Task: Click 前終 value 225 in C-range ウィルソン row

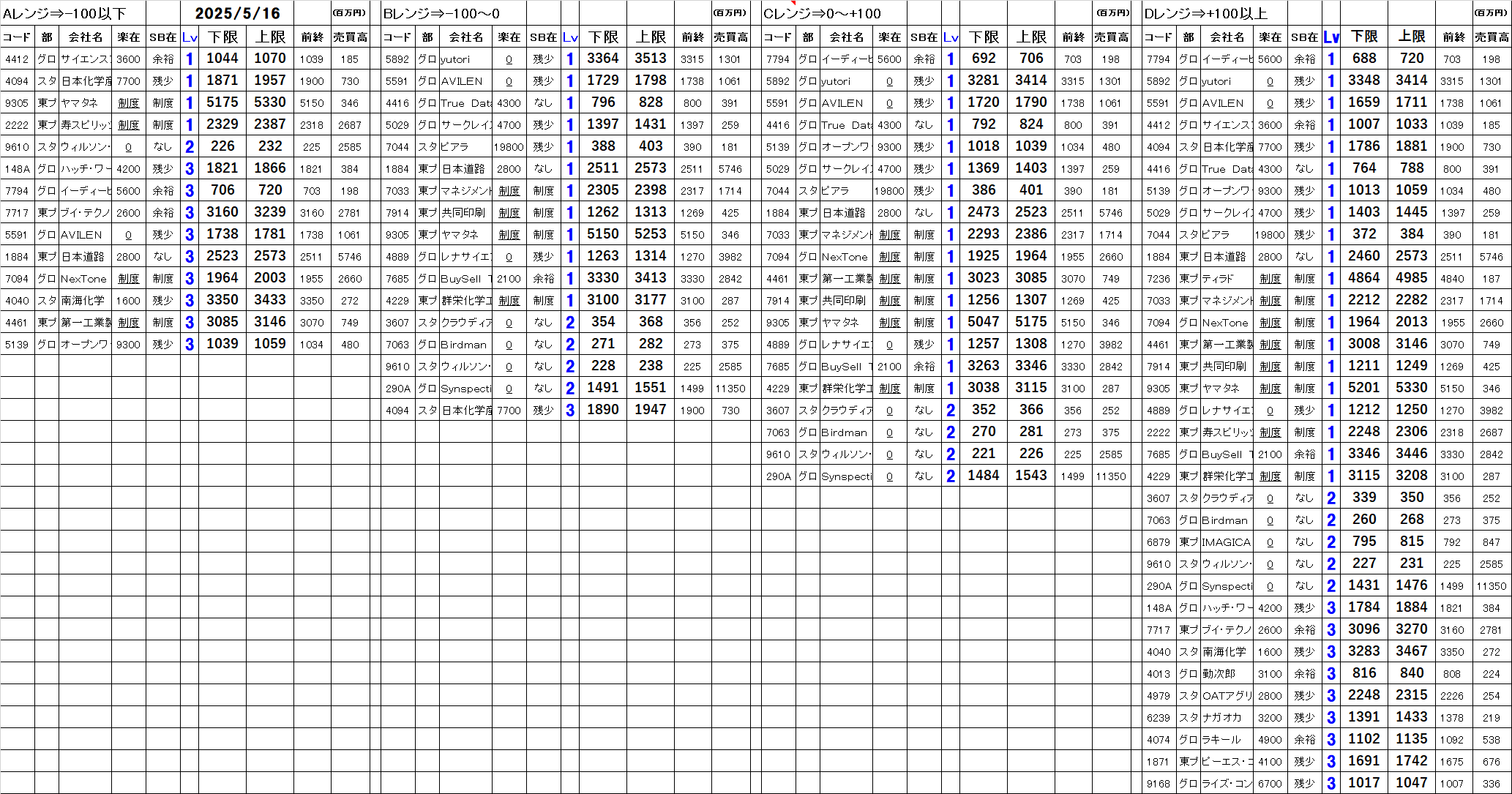Action: click(x=1073, y=454)
